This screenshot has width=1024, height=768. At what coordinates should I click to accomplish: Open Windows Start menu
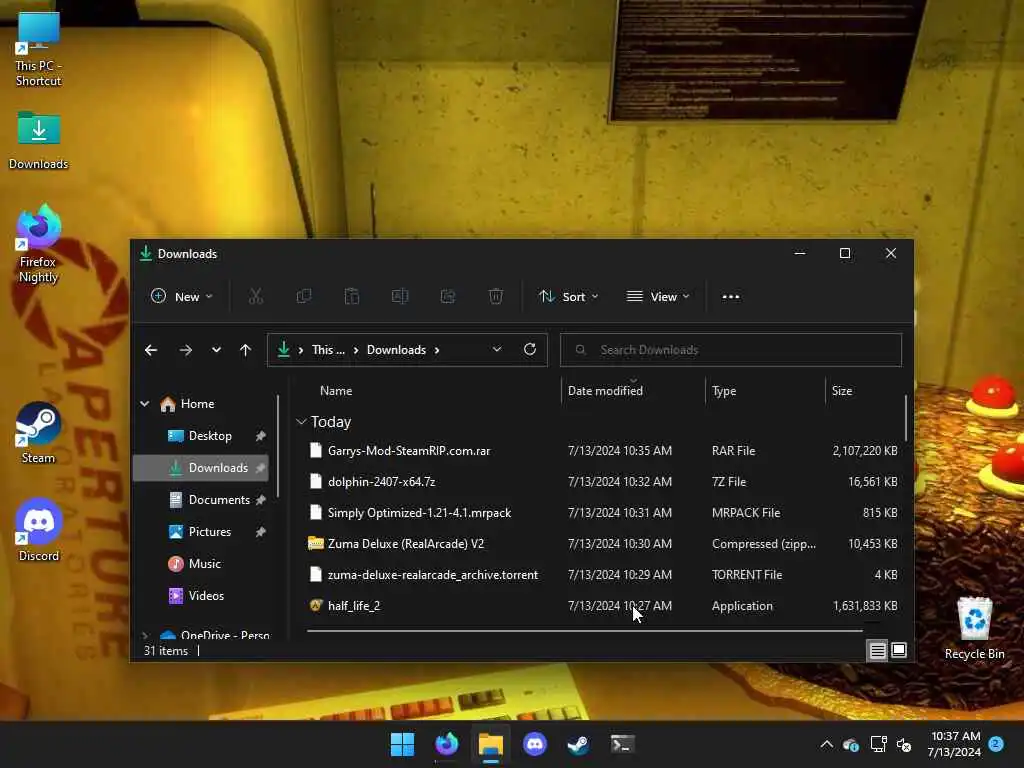click(402, 744)
